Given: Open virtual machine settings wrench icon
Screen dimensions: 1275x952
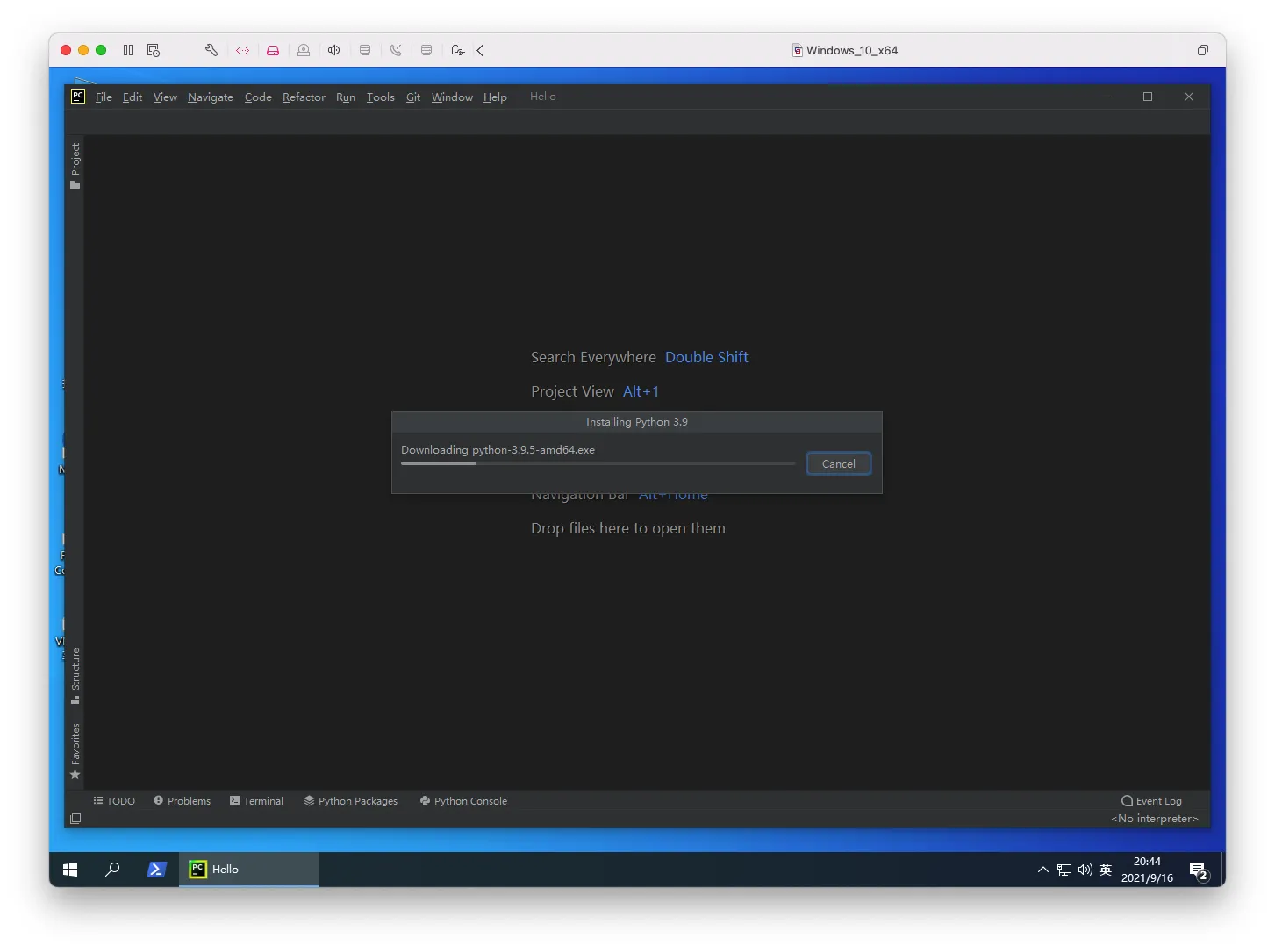Looking at the screenshot, I should (211, 50).
